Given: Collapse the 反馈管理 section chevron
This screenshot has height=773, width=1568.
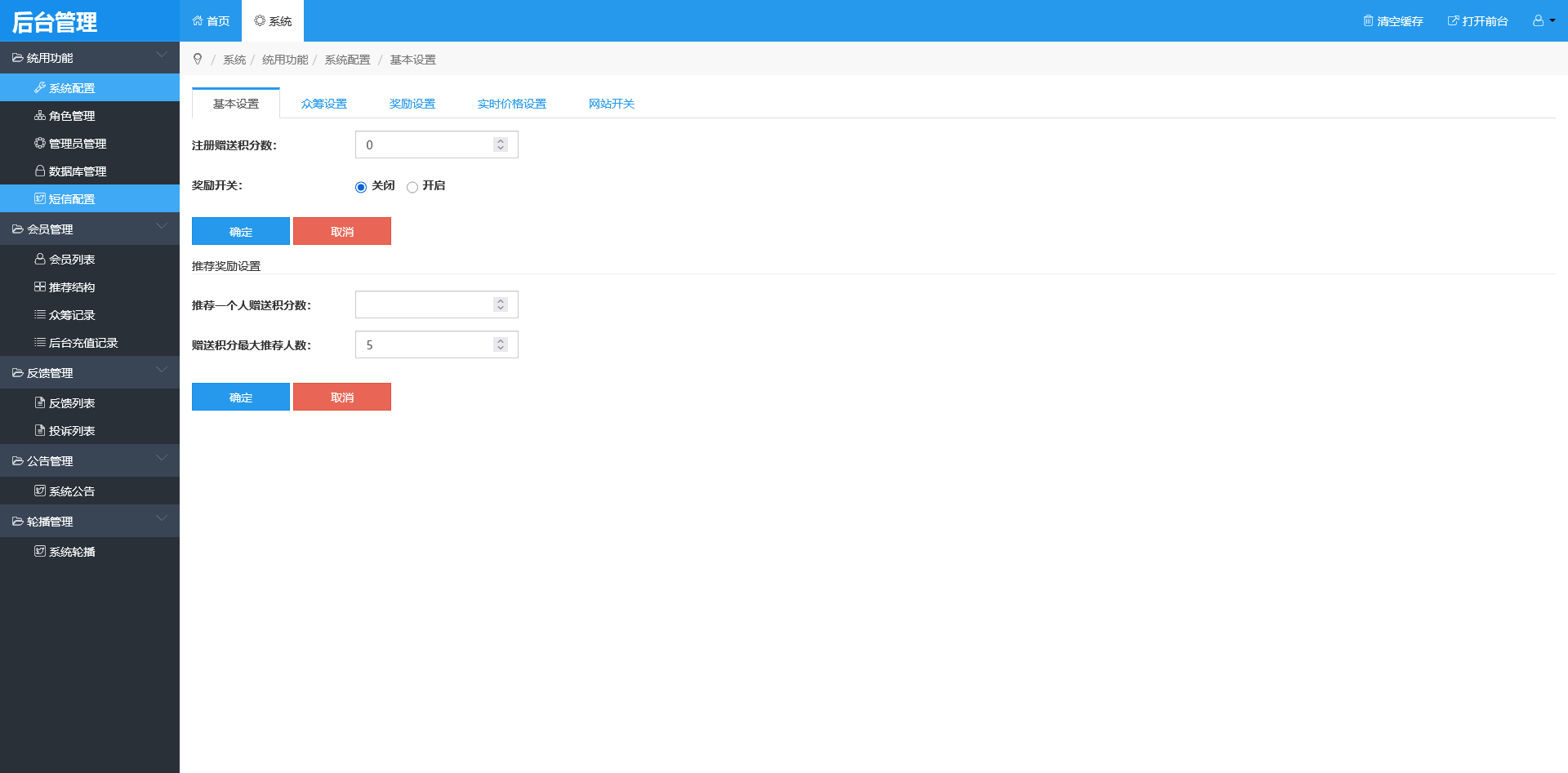Looking at the screenshot, I should [162, 371].
